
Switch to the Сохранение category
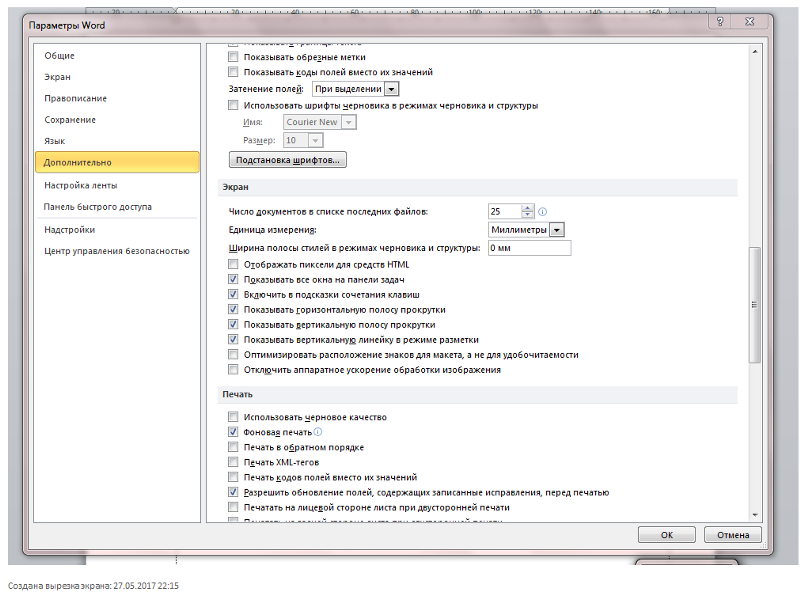click(117, 120)
